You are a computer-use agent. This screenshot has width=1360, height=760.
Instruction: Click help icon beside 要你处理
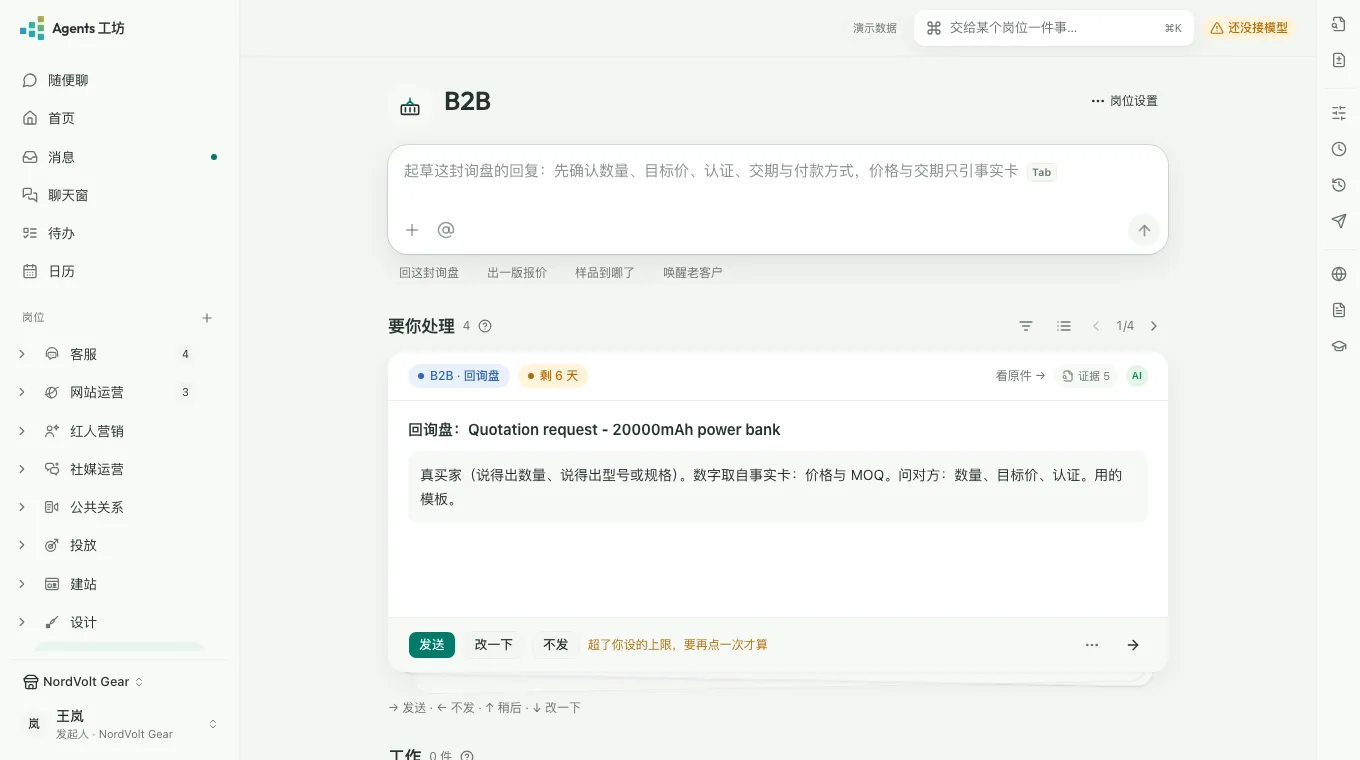[485, 326]
